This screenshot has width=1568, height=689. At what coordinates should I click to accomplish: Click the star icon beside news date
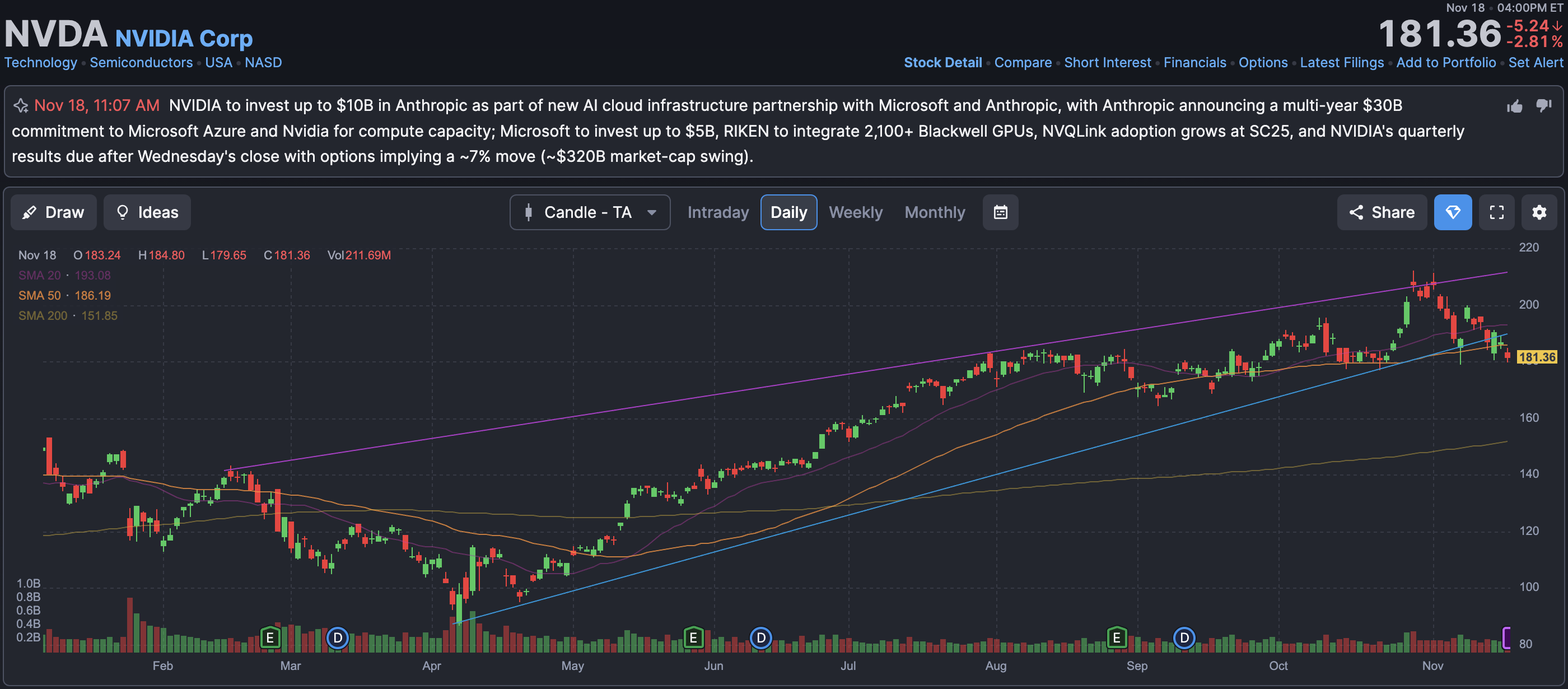(21, 106)
